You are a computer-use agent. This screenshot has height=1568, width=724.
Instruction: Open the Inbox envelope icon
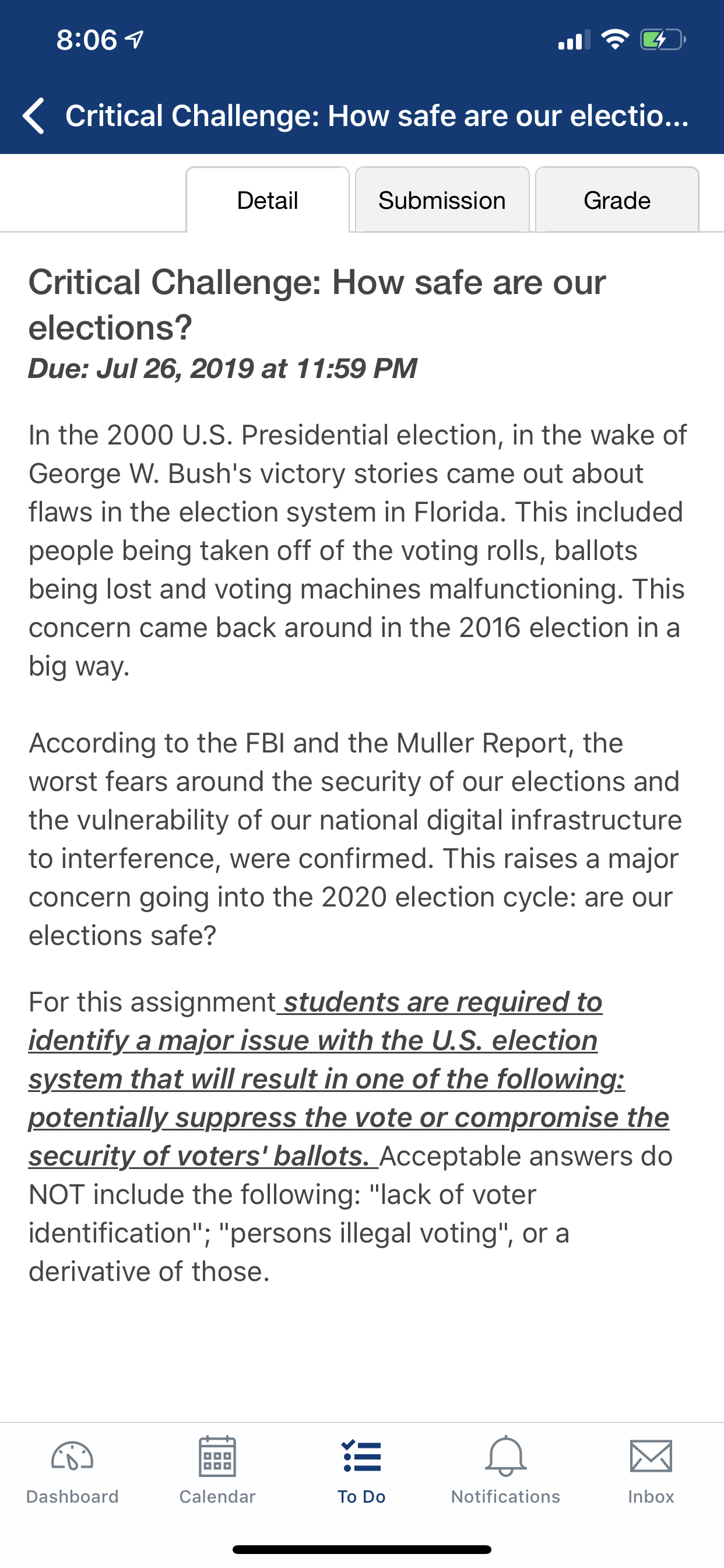pos(651,1456)
